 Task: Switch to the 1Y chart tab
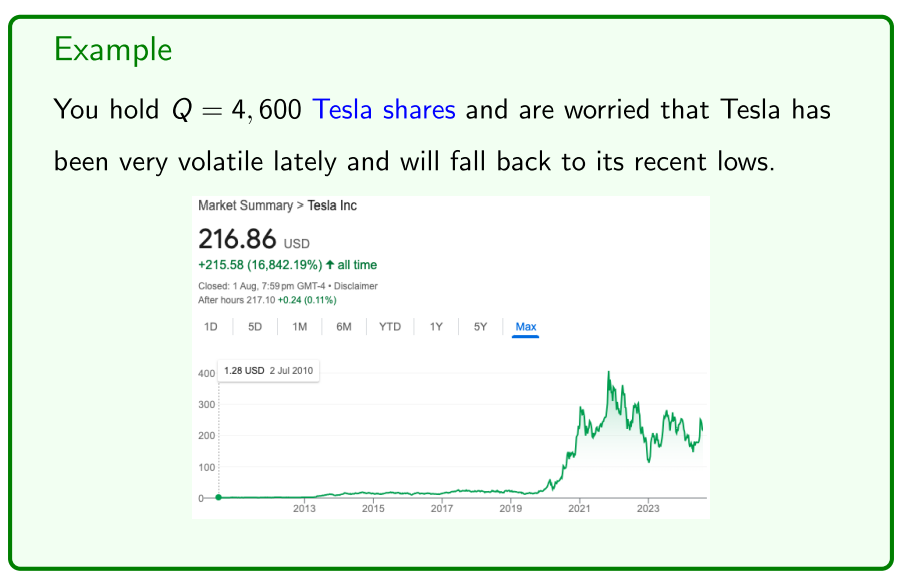(x=436, y=327)
